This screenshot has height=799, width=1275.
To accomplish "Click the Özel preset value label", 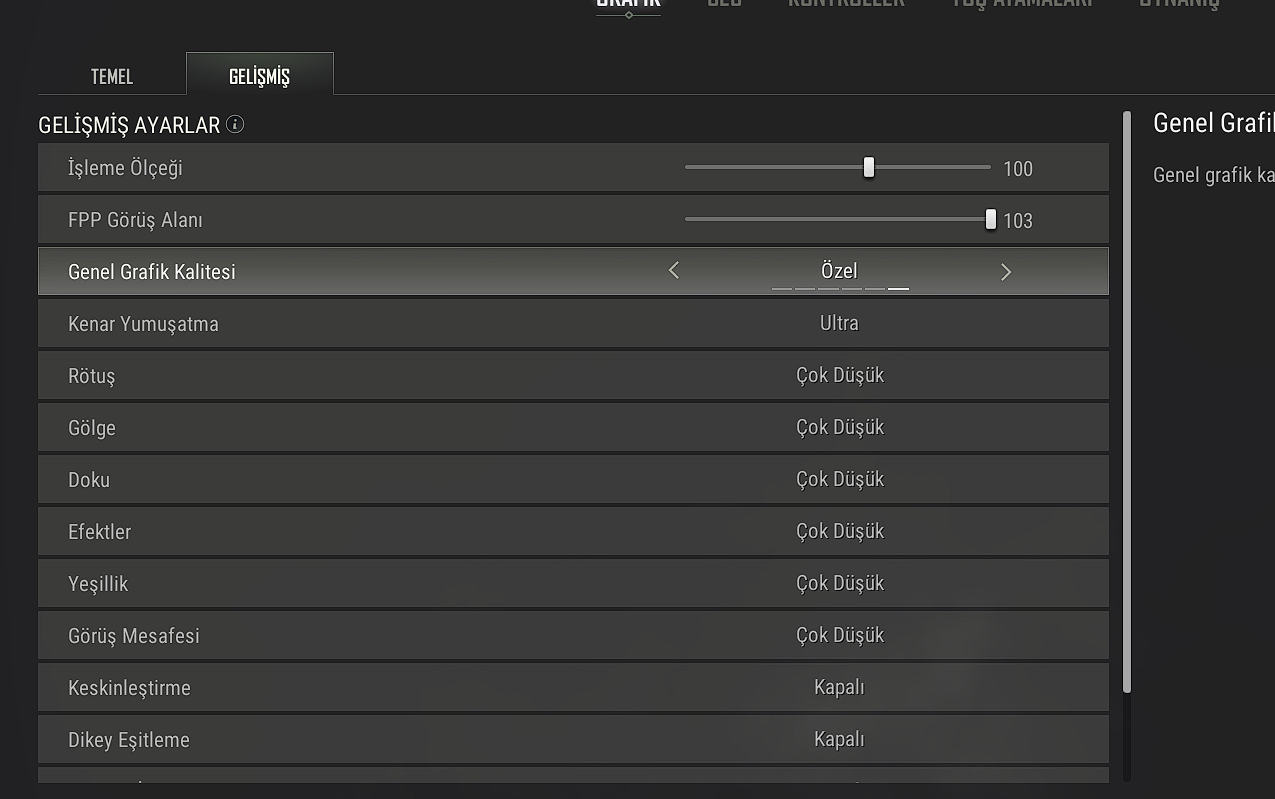I will pos(839,271).
